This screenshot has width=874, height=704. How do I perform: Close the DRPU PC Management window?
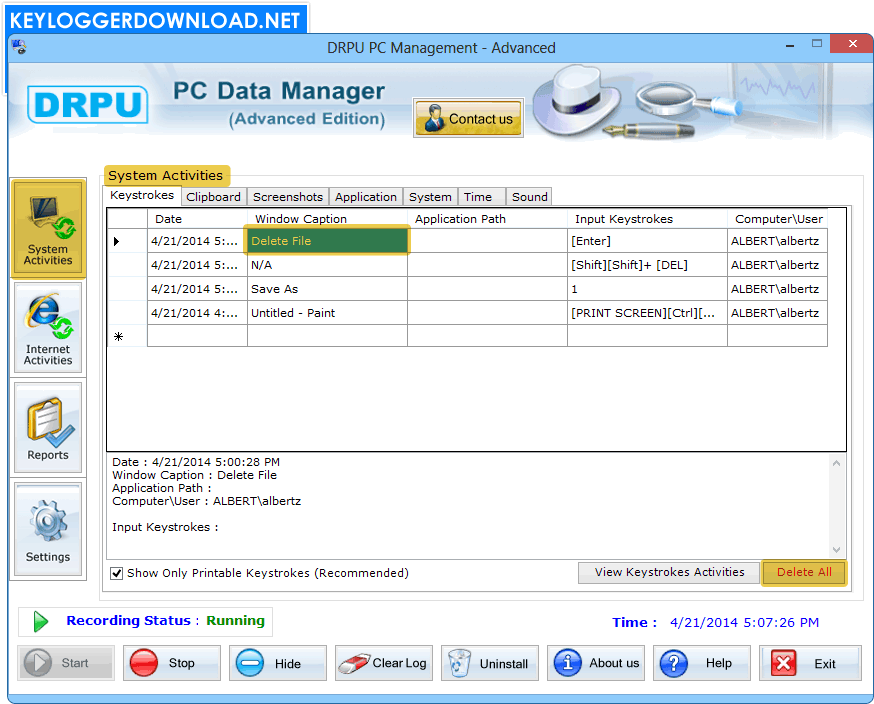[852, 43]
